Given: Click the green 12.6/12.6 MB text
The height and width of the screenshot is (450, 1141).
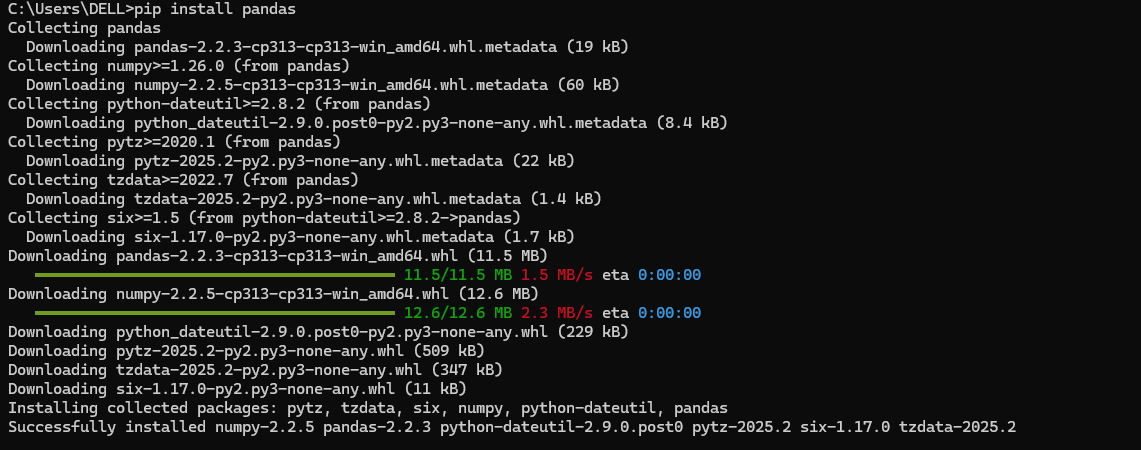Looking at the screenshot, I should (x=458, y=313).
